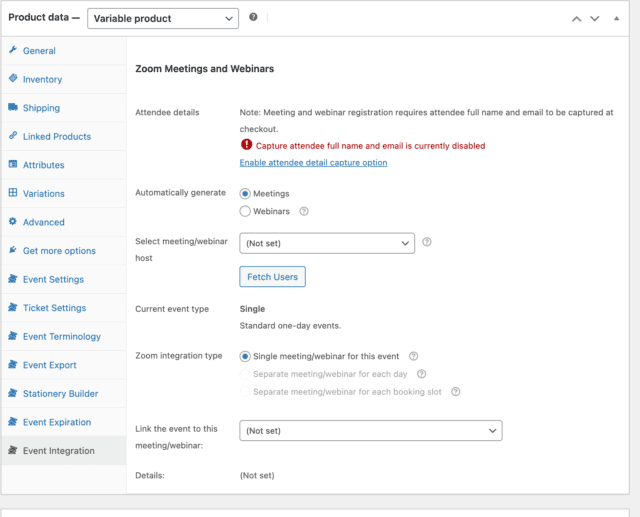Click the Variations grid icon
640x517 pixels.
click(12, 193)
